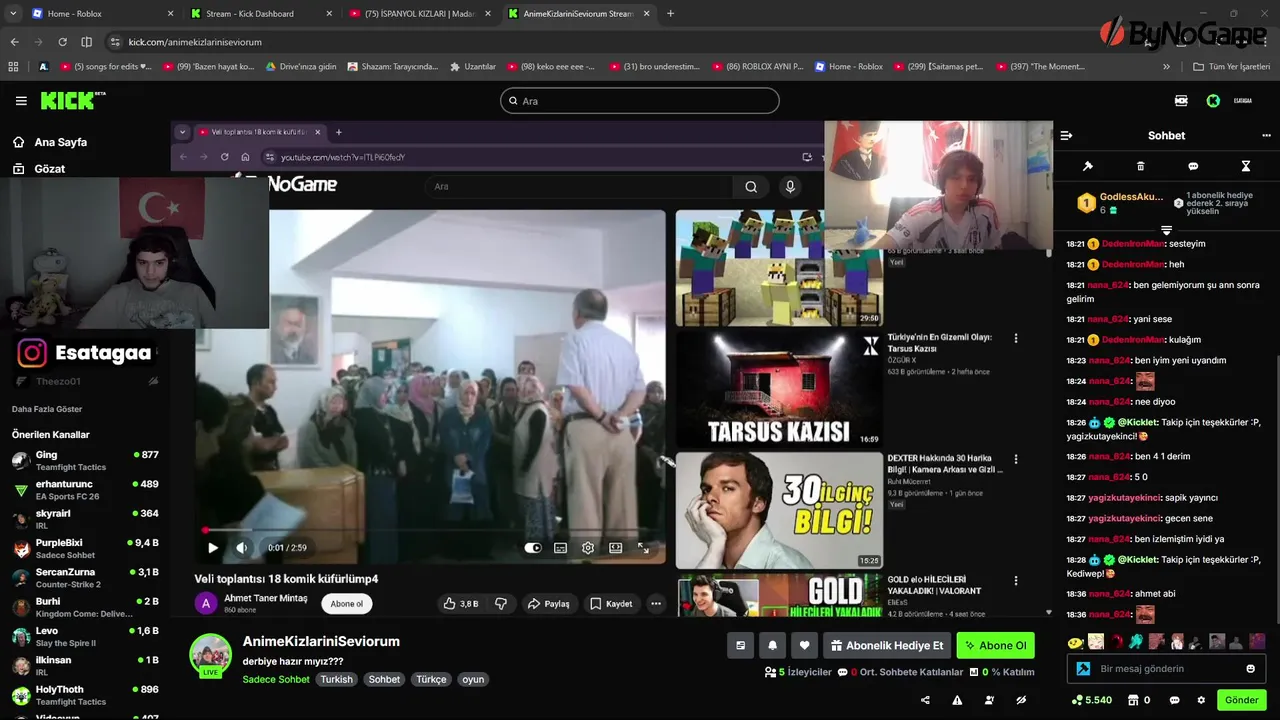This screenshot has height=720, width=1280.
Task: Toggle follow heart icon
Action: (804, 646)
